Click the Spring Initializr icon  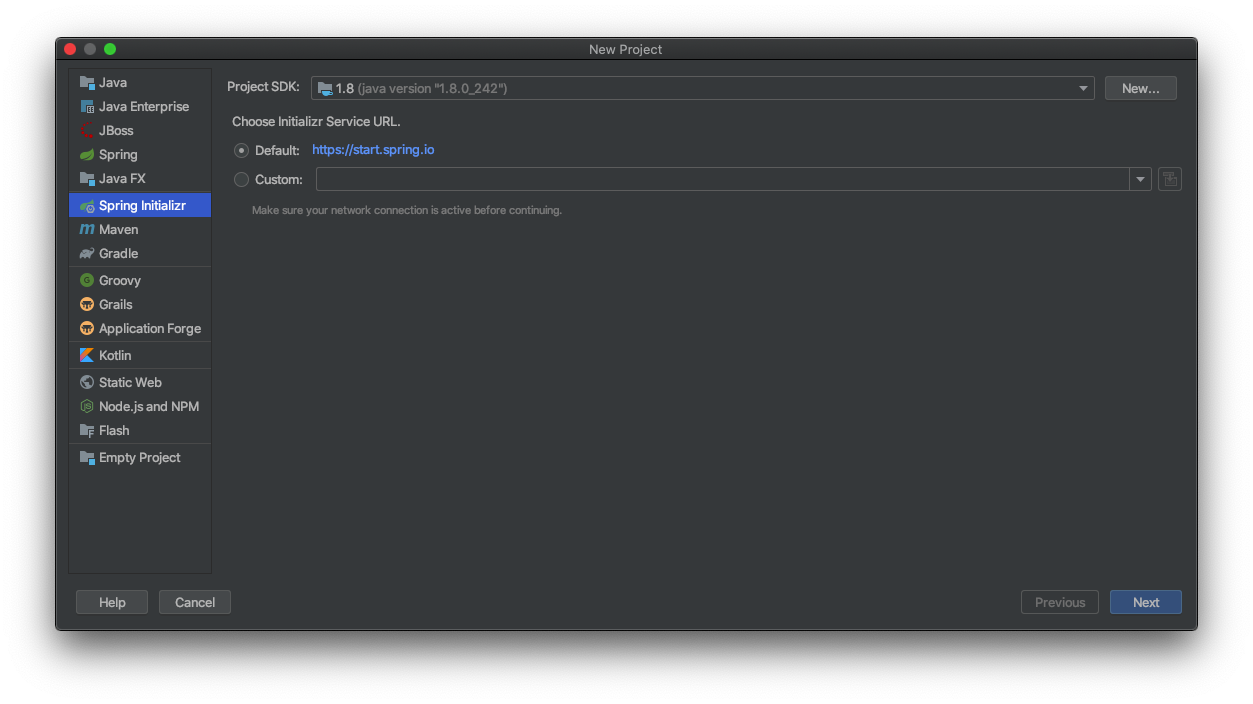coord(87,205)
